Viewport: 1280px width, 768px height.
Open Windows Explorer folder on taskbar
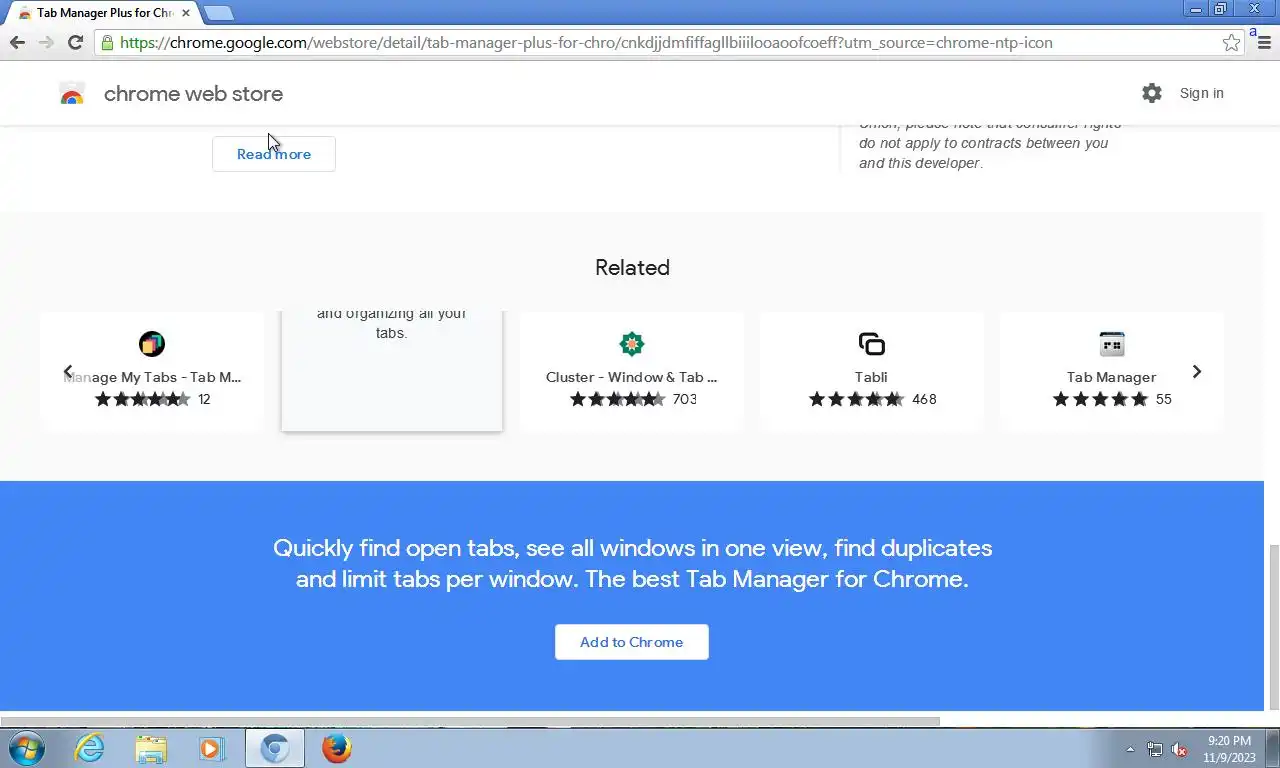pyautogui.click(x=151, y=748)
